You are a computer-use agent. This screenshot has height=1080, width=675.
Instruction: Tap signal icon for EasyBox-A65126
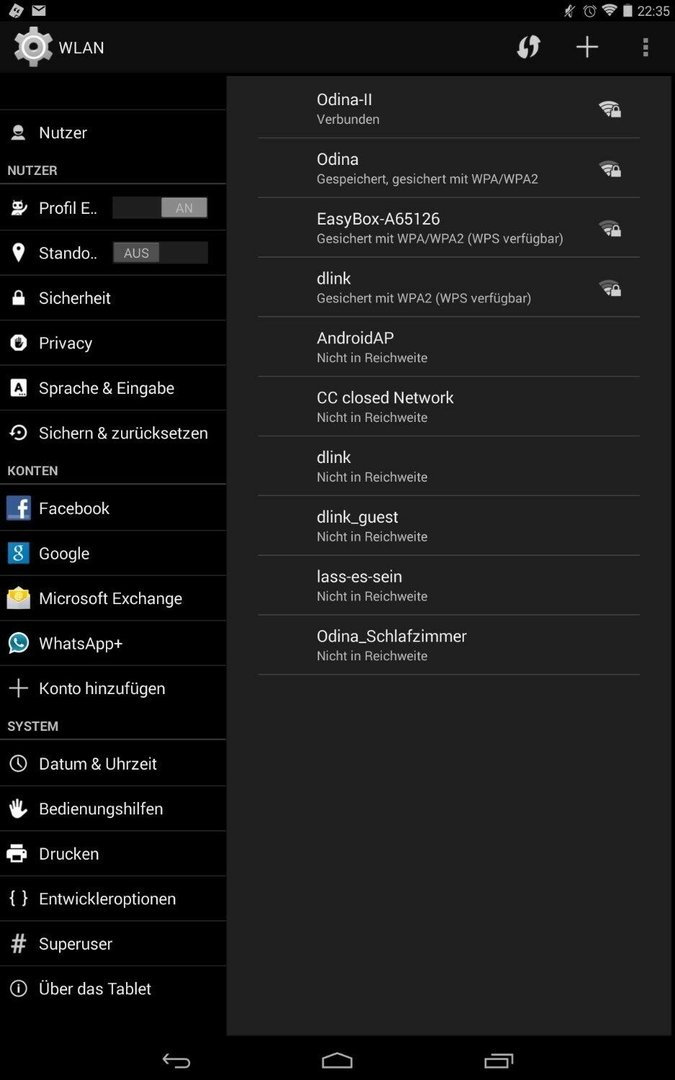[x=610, y=229]
